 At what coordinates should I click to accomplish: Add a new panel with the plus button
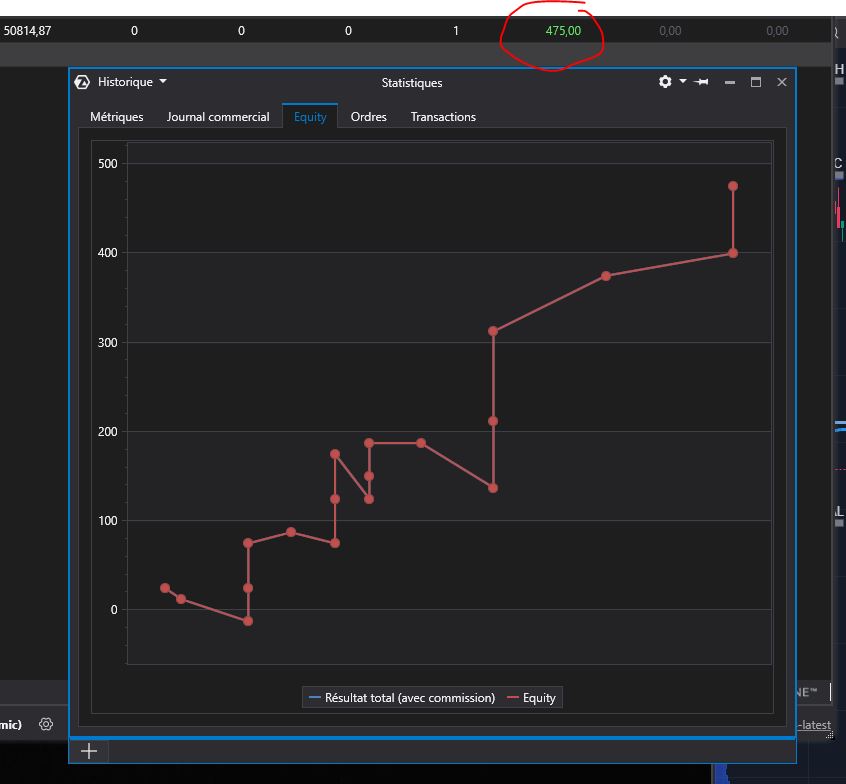pyautogui.click(x=89, y=751)
